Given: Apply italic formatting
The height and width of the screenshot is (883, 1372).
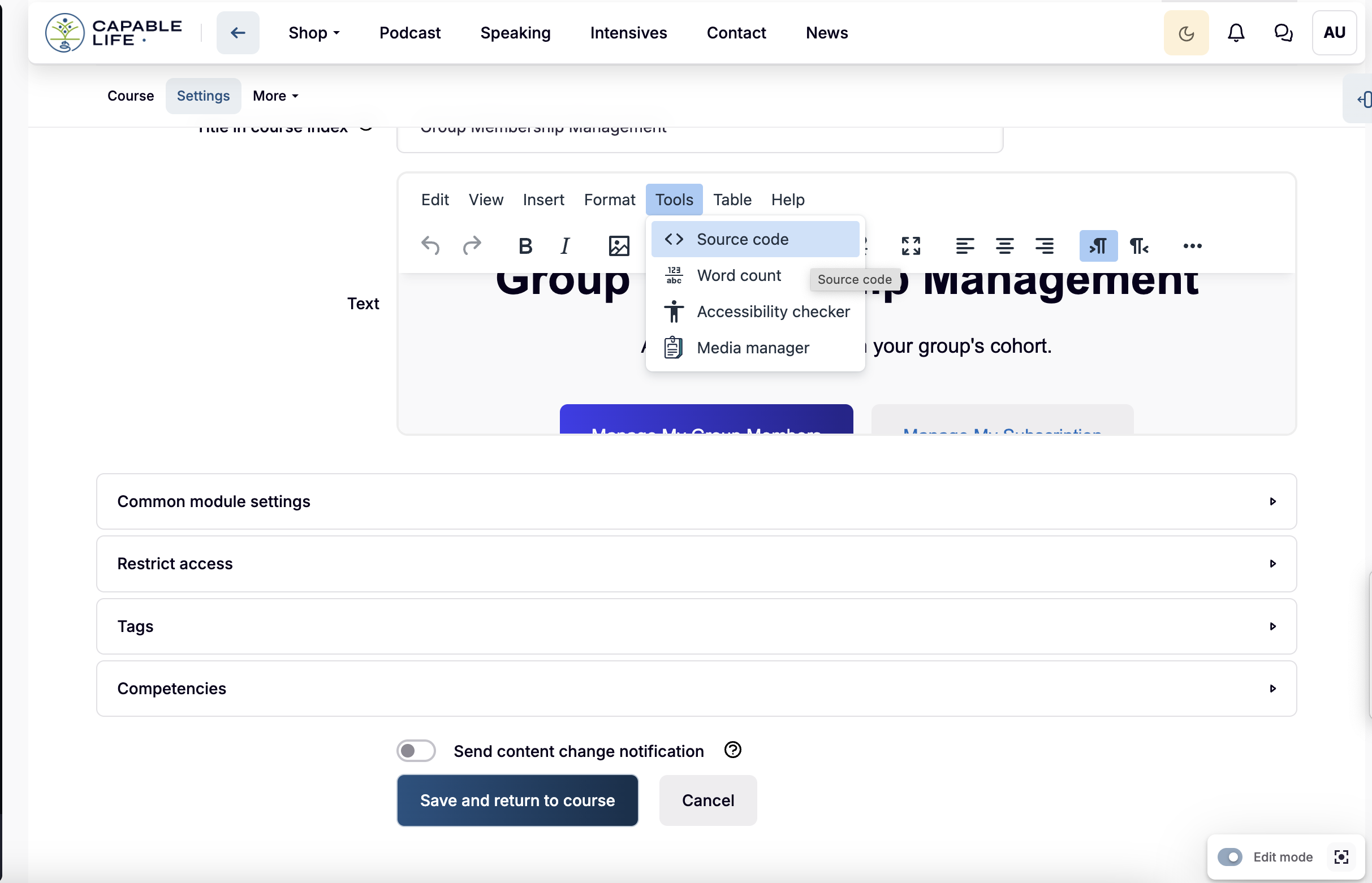Looking at the screenshot, I should [565, 246].
